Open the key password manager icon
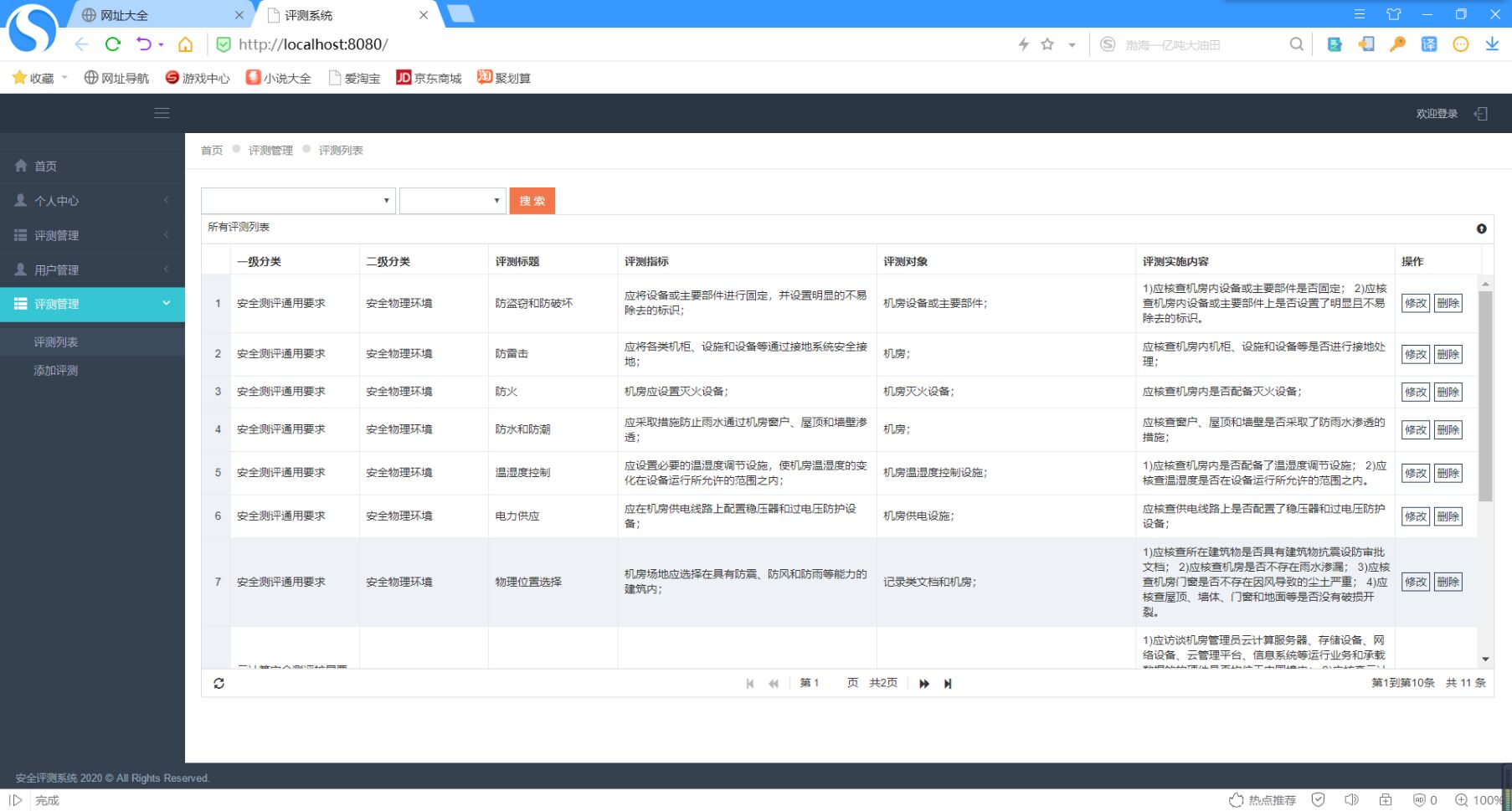Screen dimensions: 1512x811 (x=1397, y=44)
